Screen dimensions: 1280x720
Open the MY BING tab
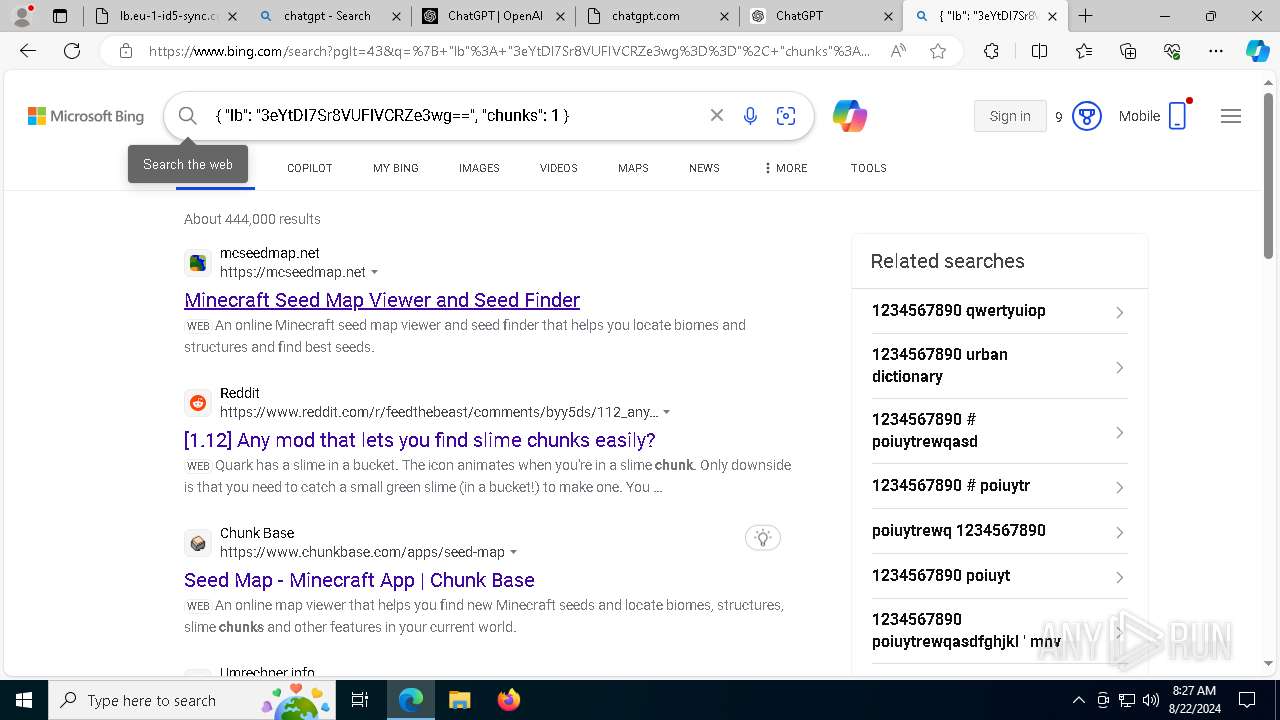(396, 168)
